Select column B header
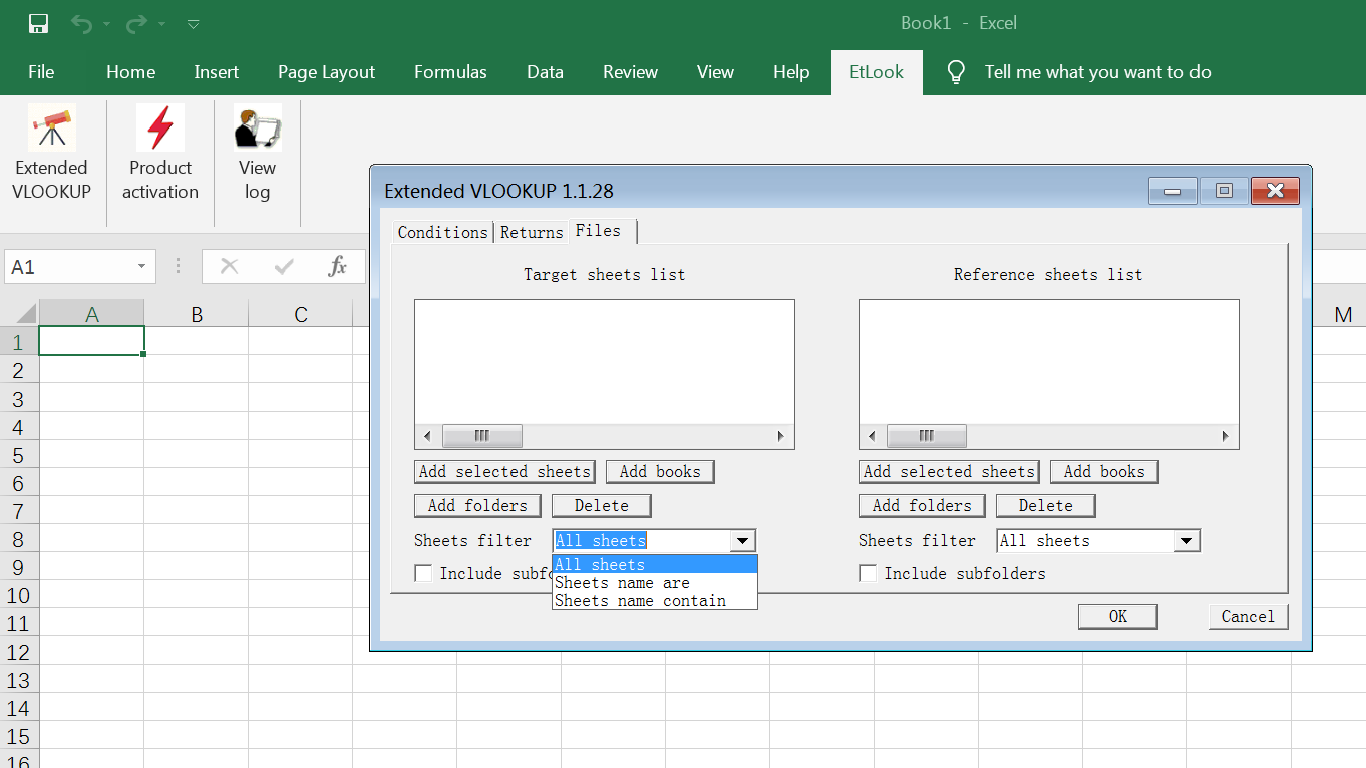The image size is (1366, 768). (196, 314)
